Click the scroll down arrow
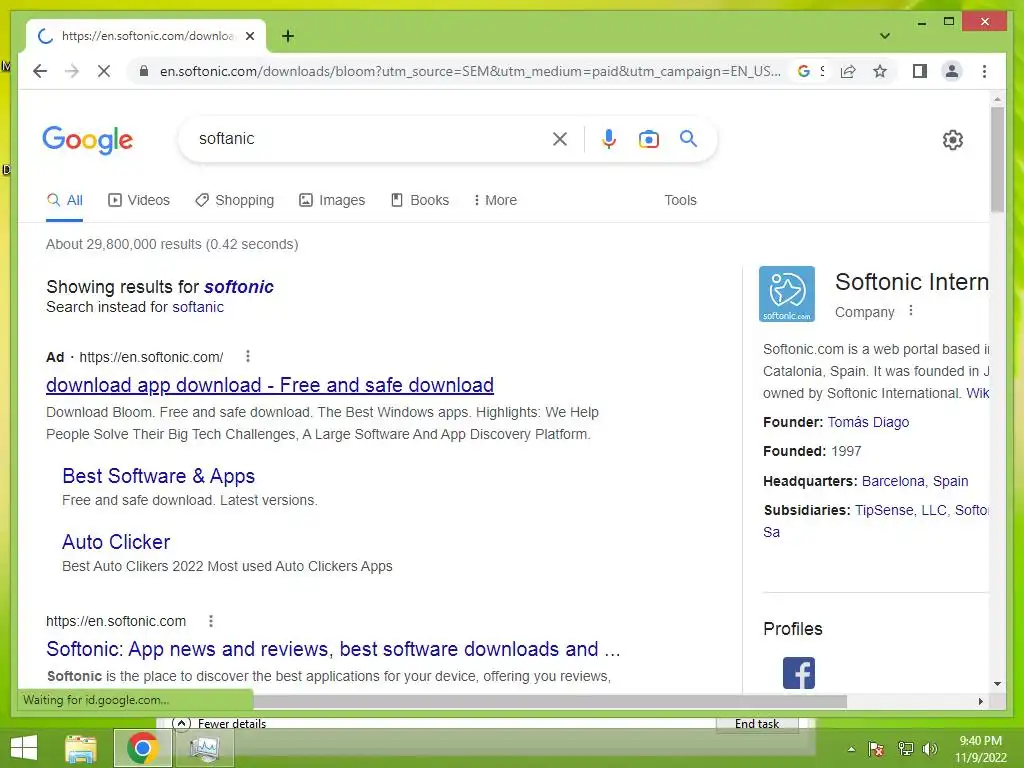 (997, 684)
